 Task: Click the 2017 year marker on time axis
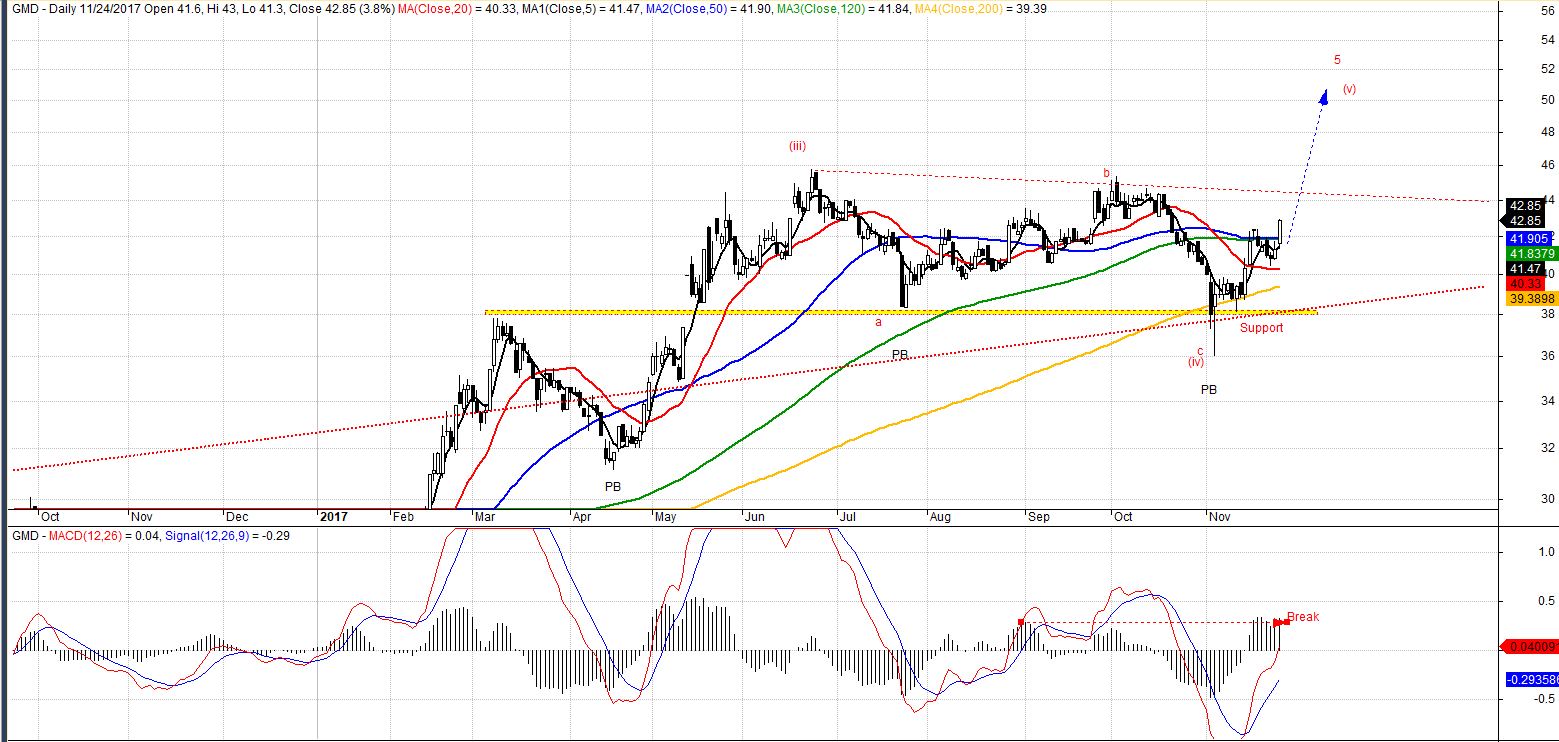[333, 517]
